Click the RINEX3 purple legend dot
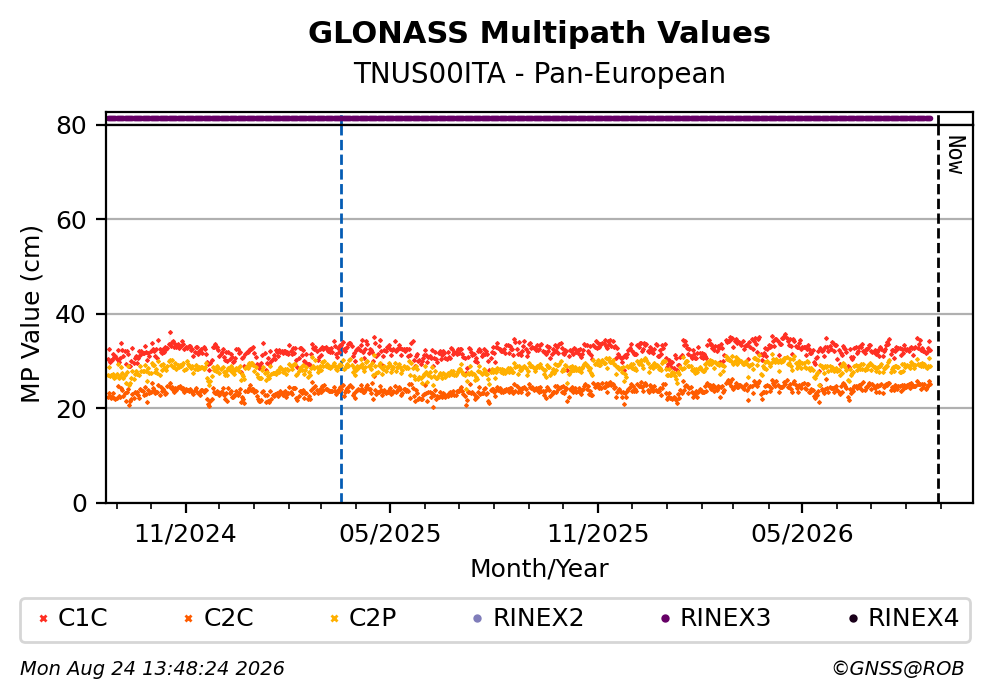Viewport: 993px width, 699px height. pos(665,619)
